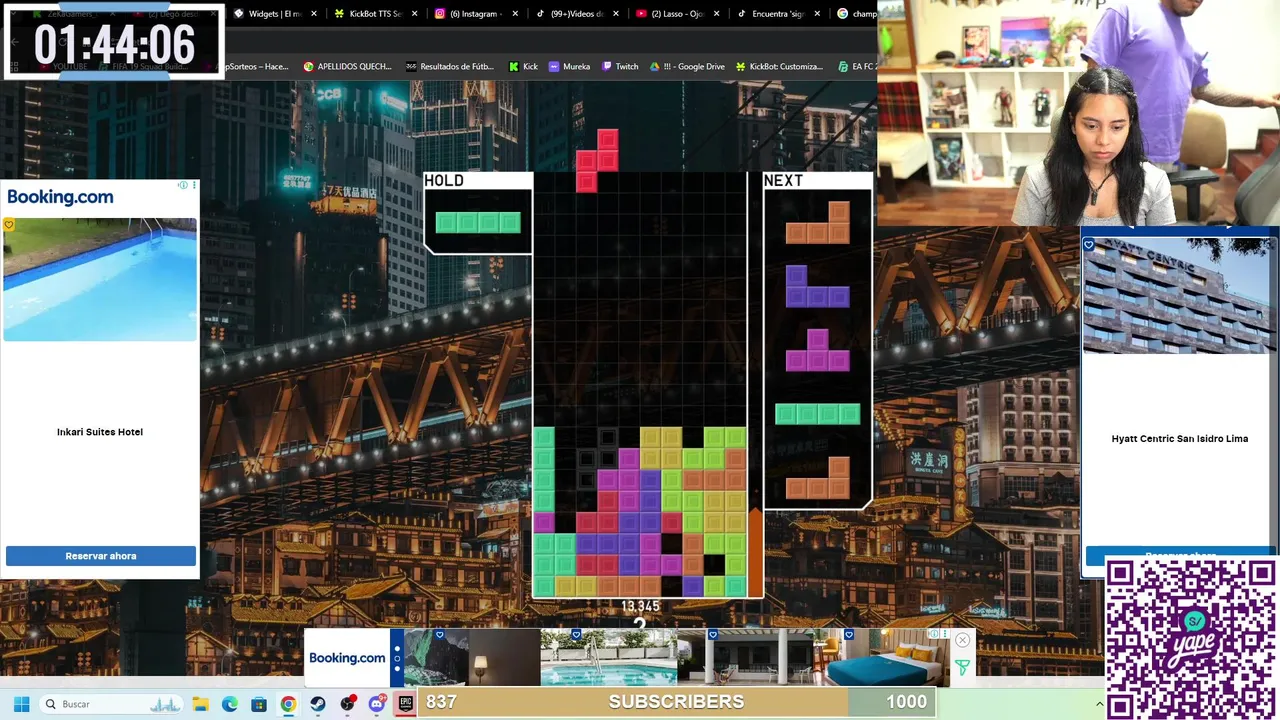
Task: Click the Instagram tab favicon
Action: (x=440, y=14)
